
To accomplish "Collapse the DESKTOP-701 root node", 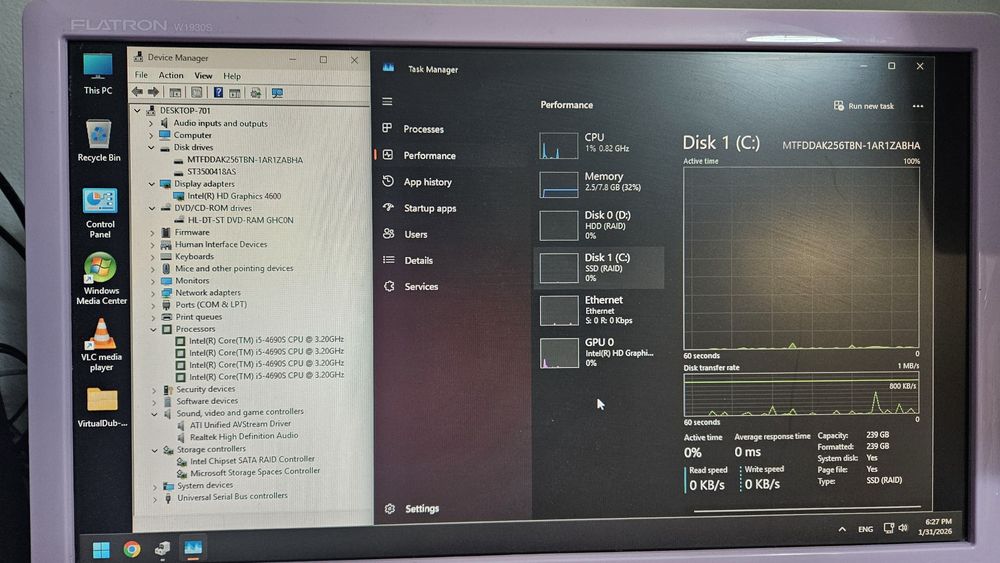I will 138,110.
